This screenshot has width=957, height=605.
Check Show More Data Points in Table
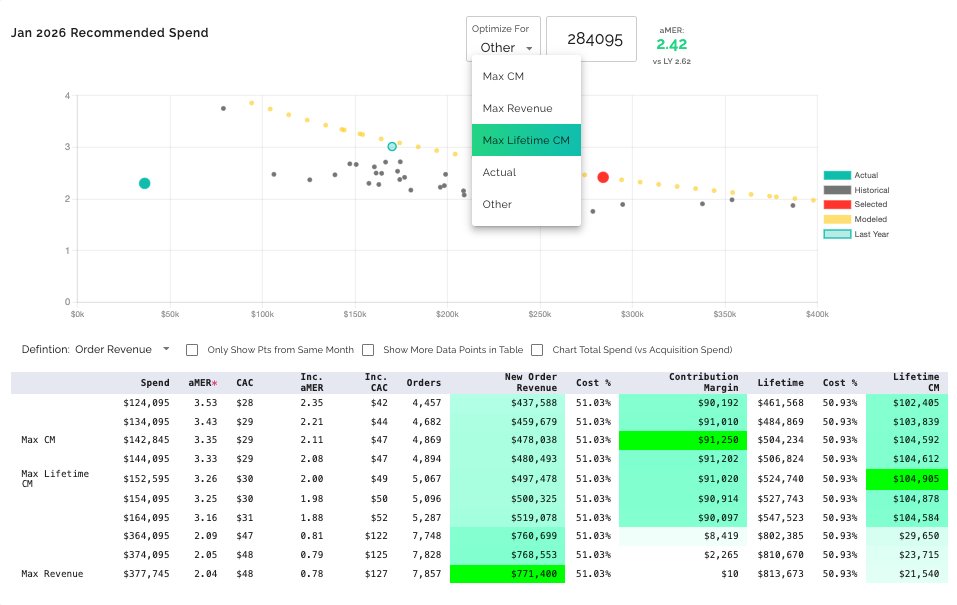(x=368, y=350)
